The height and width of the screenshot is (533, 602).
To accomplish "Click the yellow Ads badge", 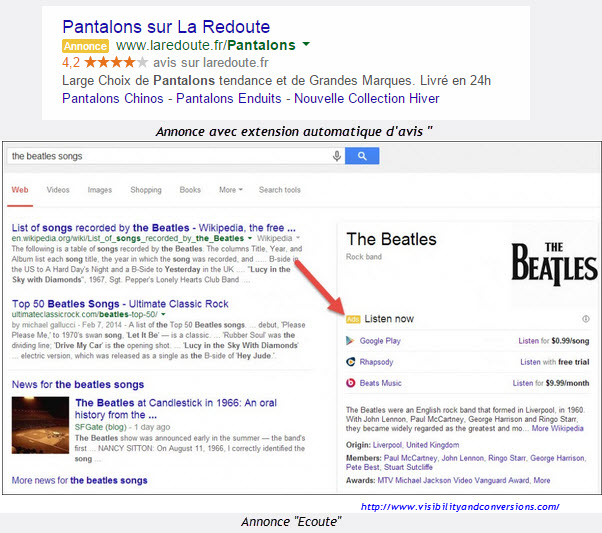I will coord(353,319).
